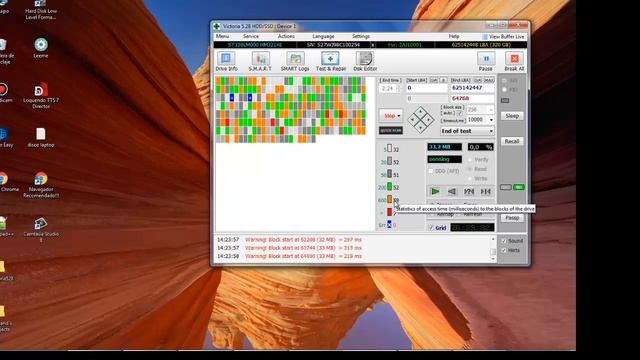Toggle the auto block size checkbox
640x360 pixels.
coord(460,113)
